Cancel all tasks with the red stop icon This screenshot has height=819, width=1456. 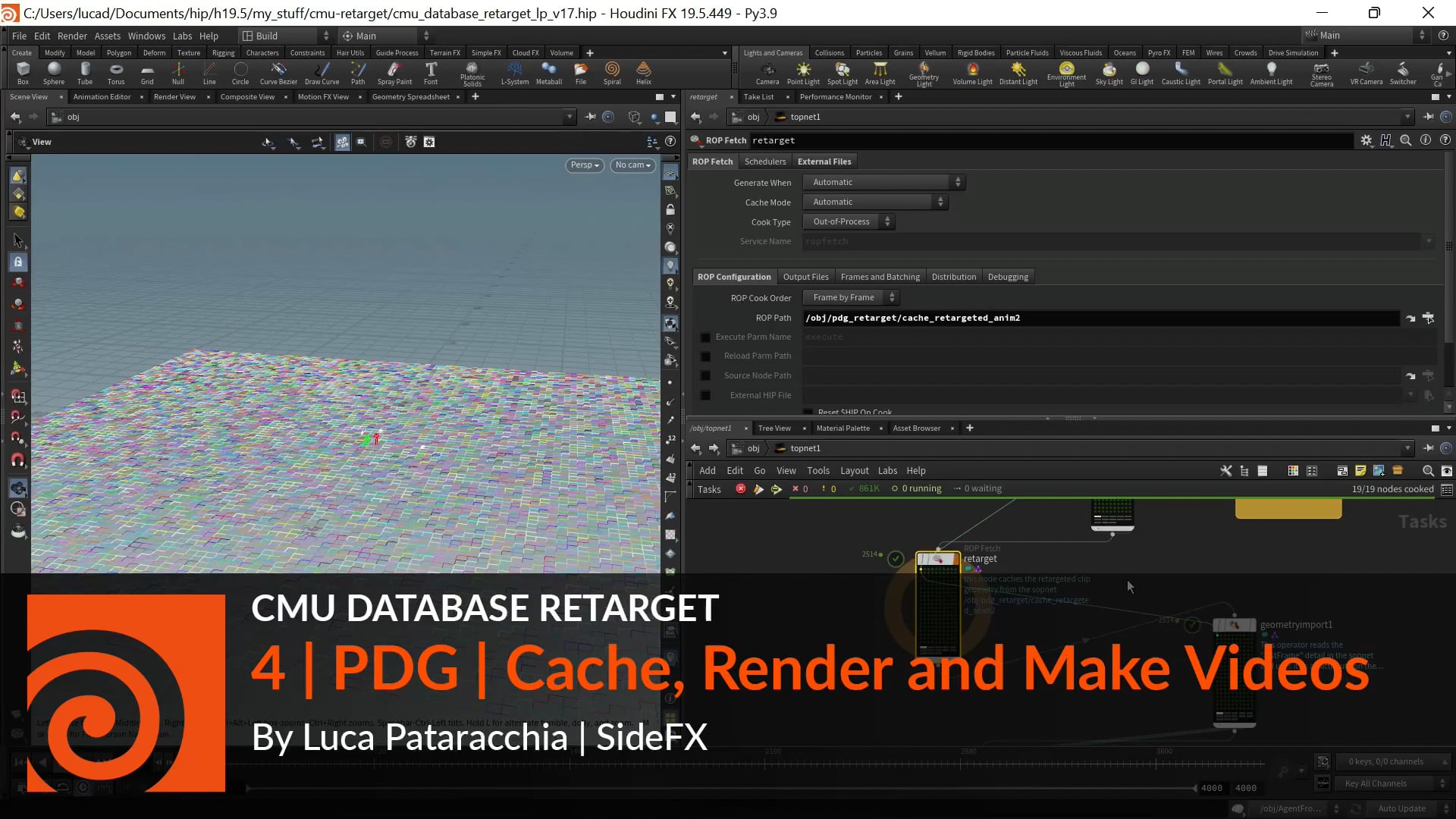tap(741, 488)
